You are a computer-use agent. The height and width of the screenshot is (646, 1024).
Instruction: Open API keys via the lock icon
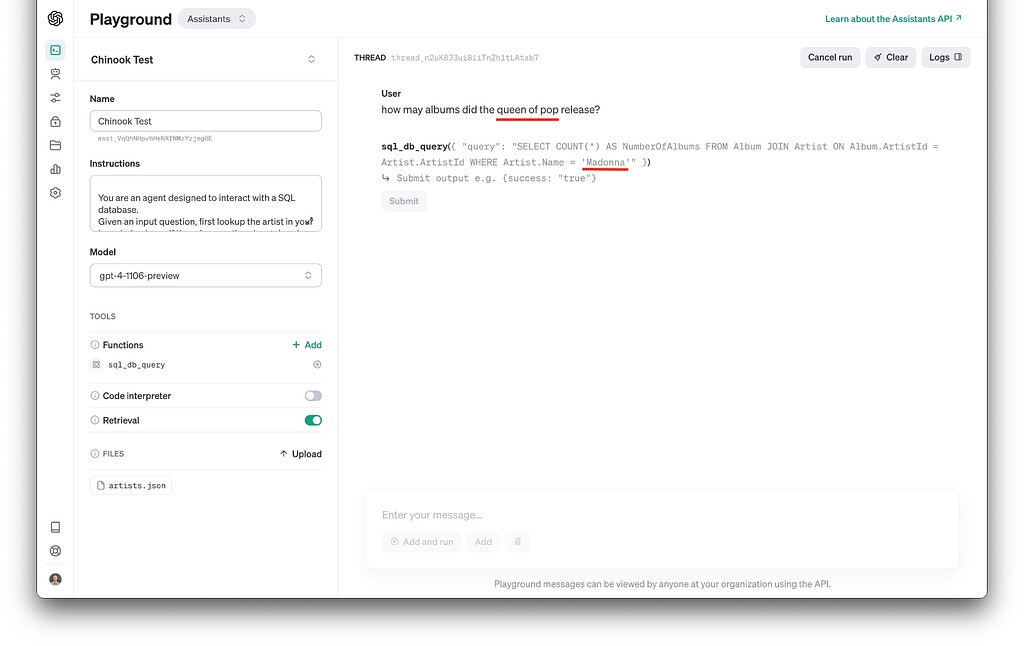pyautogui.click(x=55, y=121)
